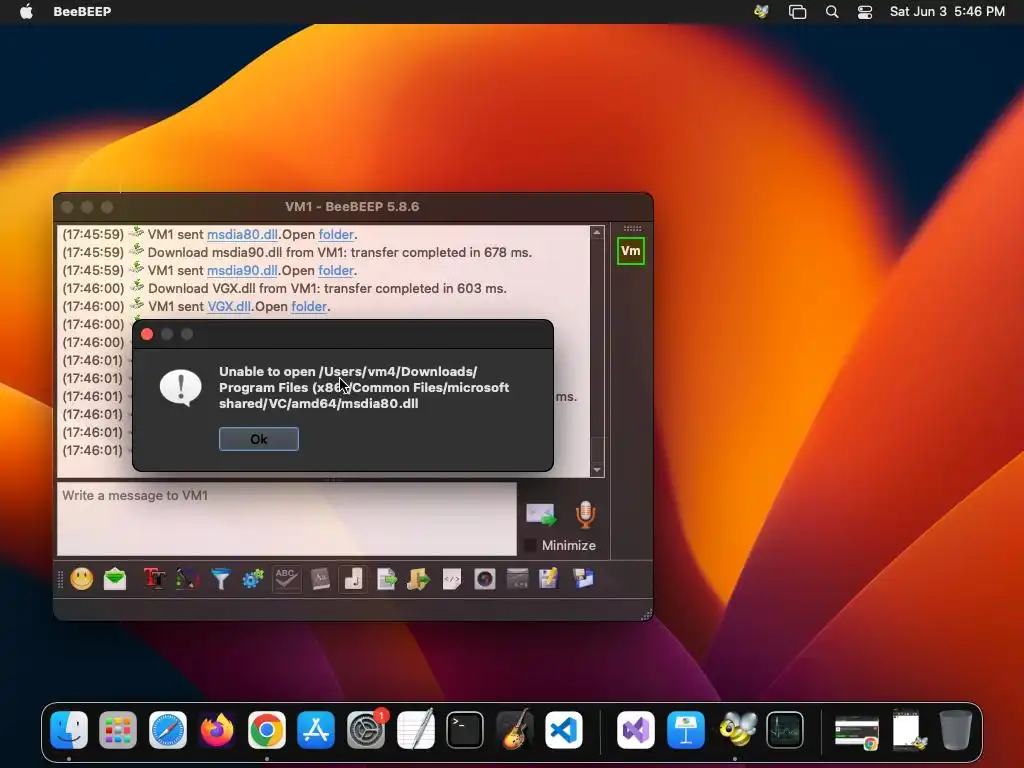The image size is (1024, 768).
Task: Open folder link next to msdia80.dll
Action: pyautogui.click(x=336, y=234)
